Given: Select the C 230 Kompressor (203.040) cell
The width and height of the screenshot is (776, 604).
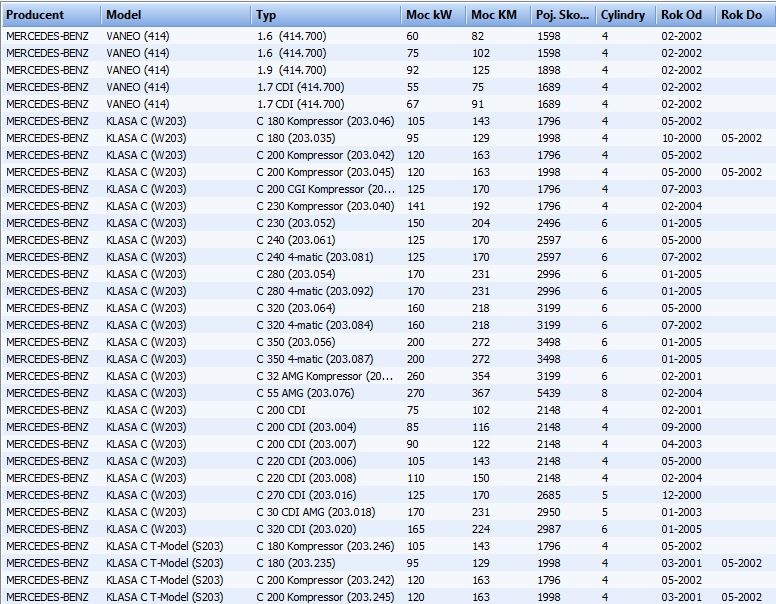Looking at the screenshot, I should [325, 206].
